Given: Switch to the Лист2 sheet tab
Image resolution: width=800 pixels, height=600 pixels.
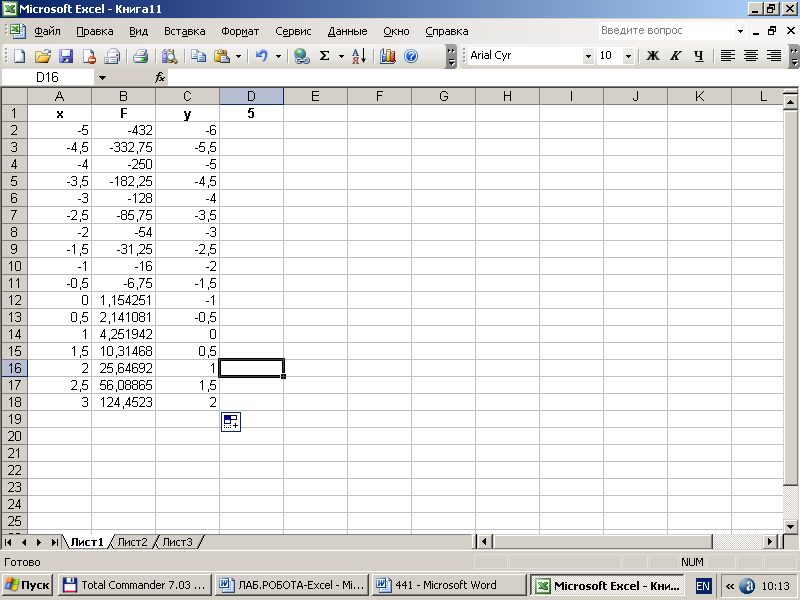Looking at the screenshot, I should (132, 542).
